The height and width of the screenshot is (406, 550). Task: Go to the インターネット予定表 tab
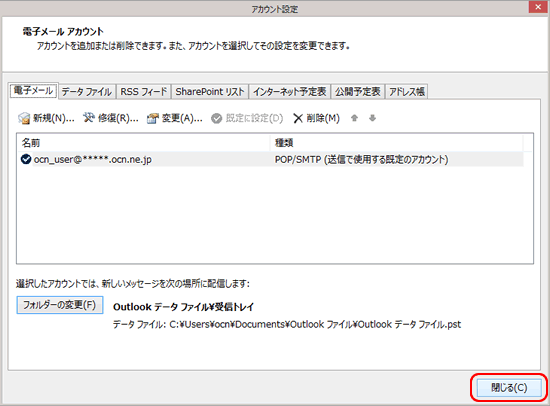tap(290, 92)
